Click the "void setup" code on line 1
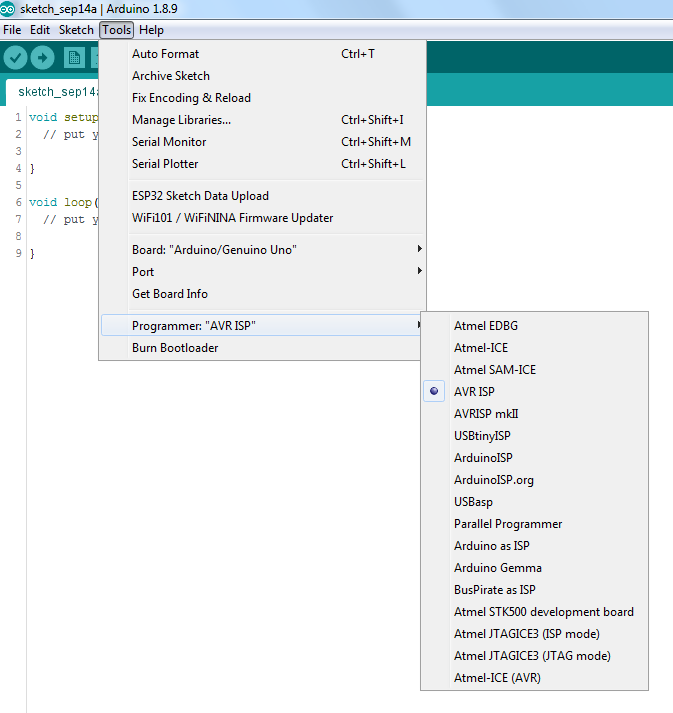This screenshot has height=713, width=673. [64, 117]
